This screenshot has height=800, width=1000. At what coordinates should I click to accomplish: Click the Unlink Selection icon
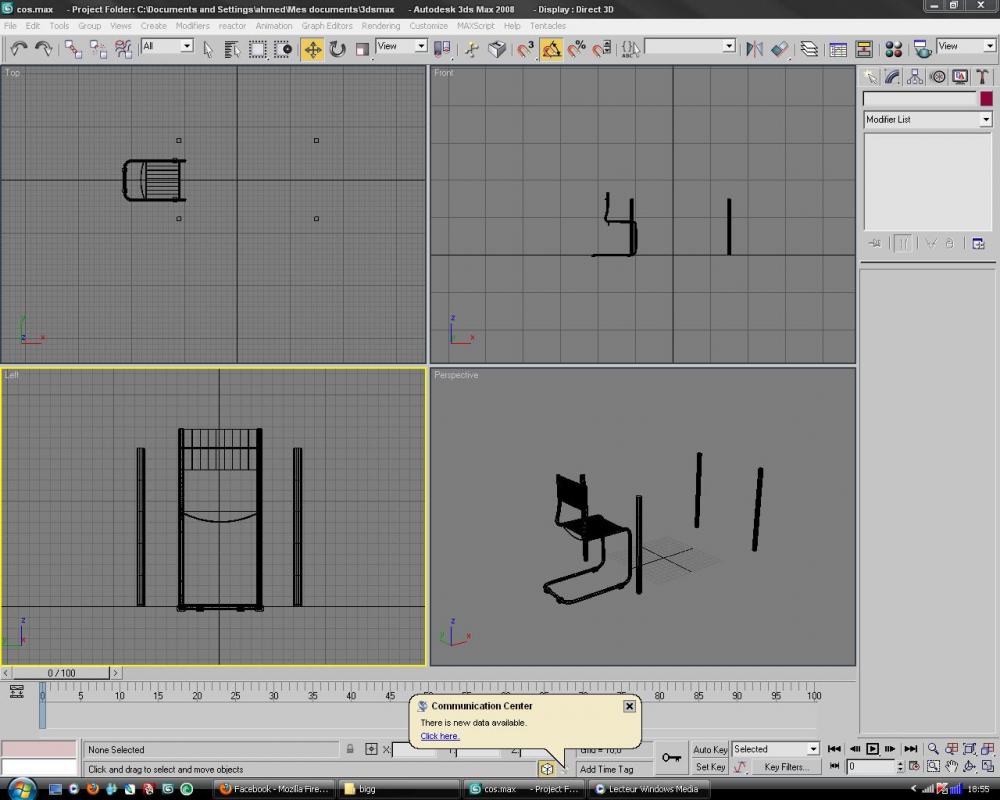click(98, 49)
